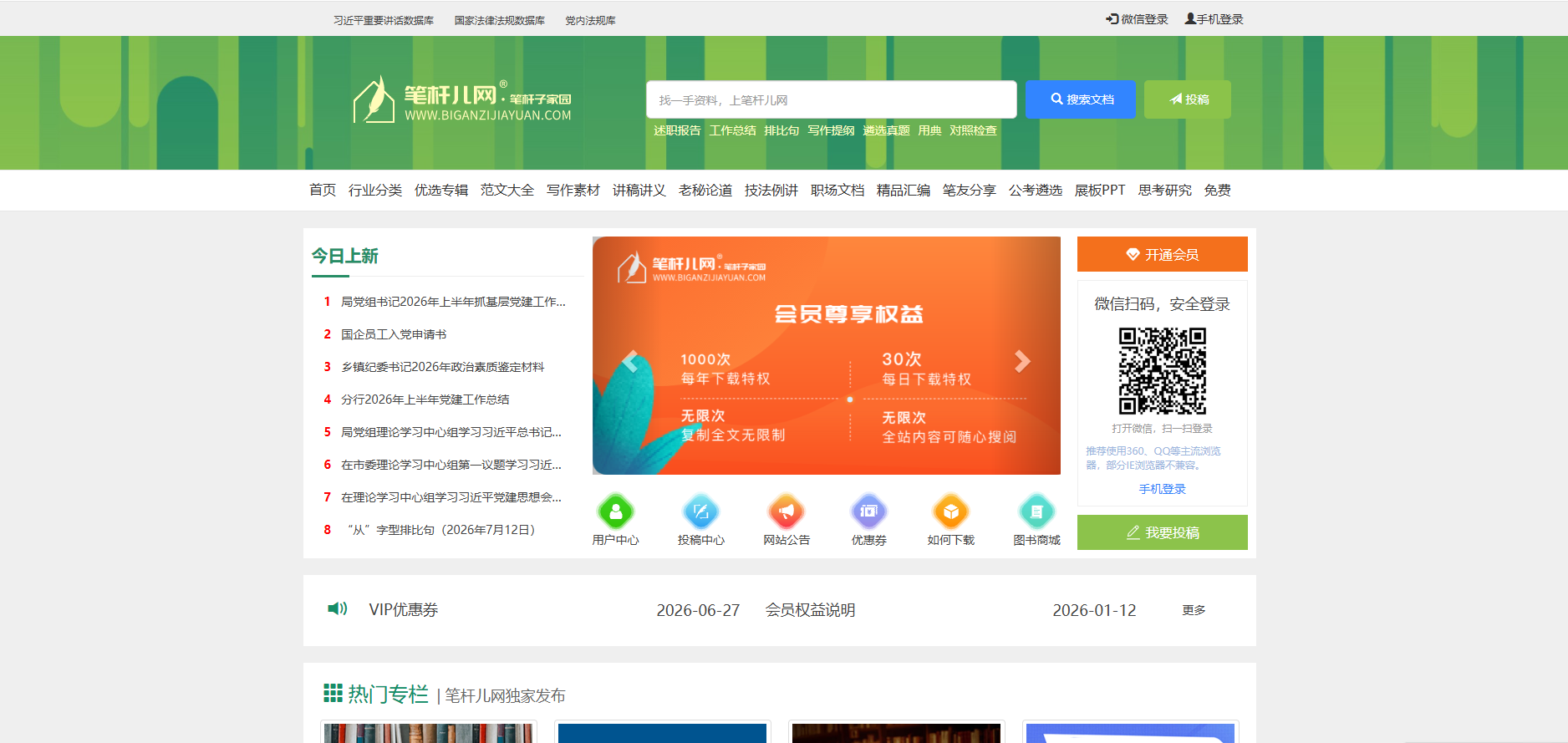The image size is (1568, 743).
Task: Open the 如何下载 box icon
Action: [951, 511]
